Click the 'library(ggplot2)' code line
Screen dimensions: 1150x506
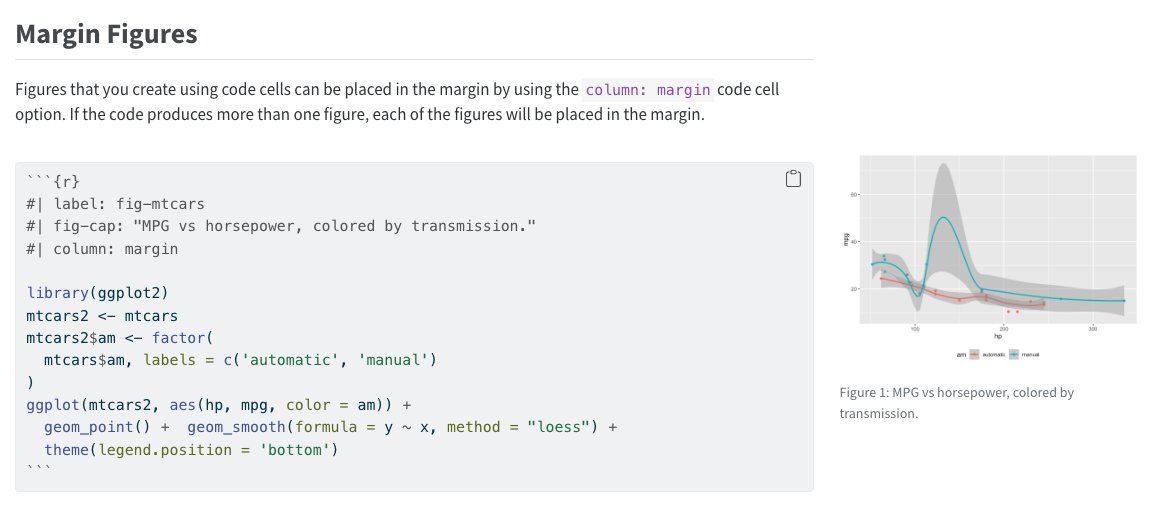(97, 293)
